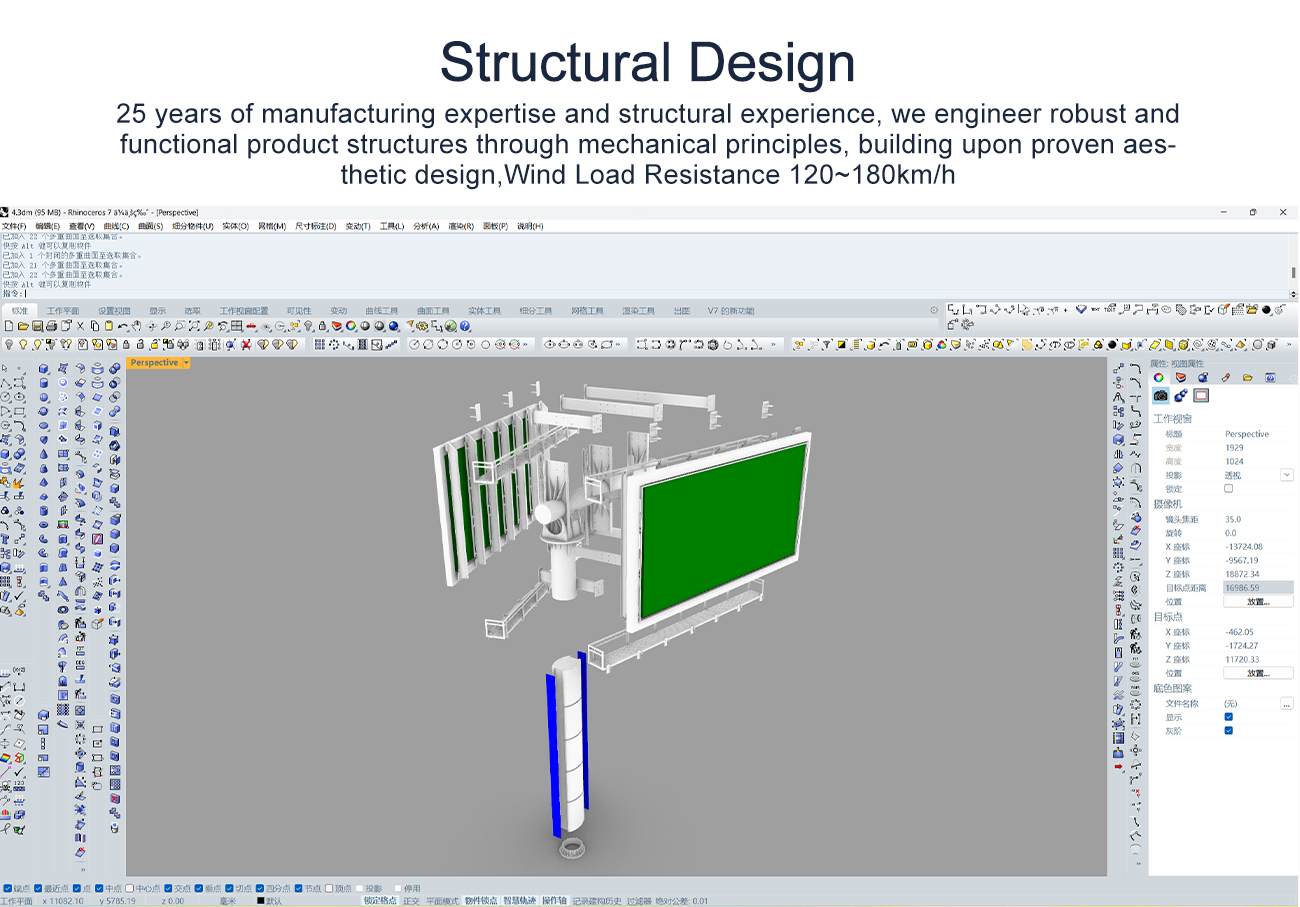Click the Open file folder icon

click(x=23, y=326)
